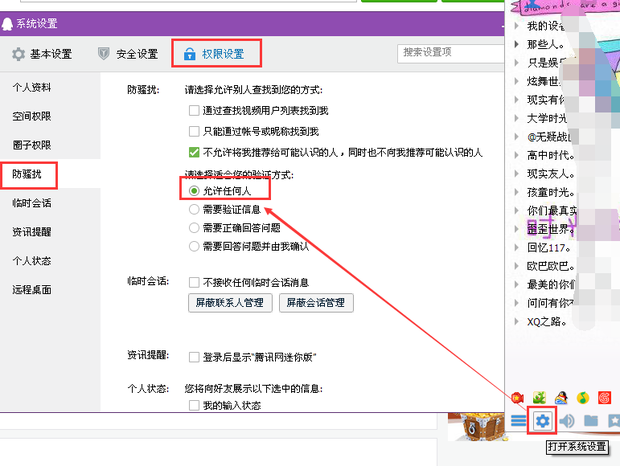Open the QQ main menu hamburger icon
The width and height of the screenshot is (620, 466).
coord(518,421)
